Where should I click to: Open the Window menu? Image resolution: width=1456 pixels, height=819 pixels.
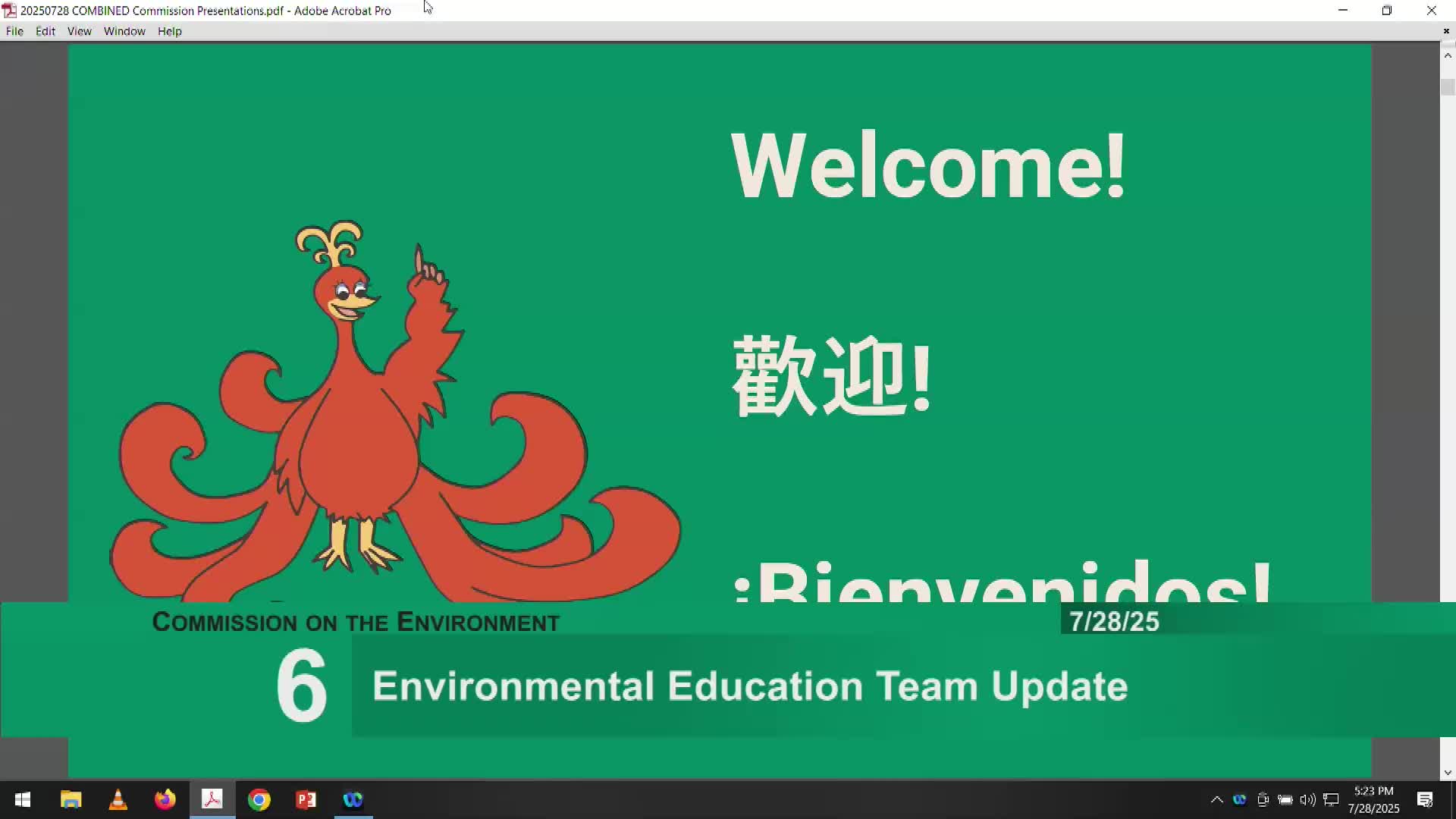(x=124, y=31)
